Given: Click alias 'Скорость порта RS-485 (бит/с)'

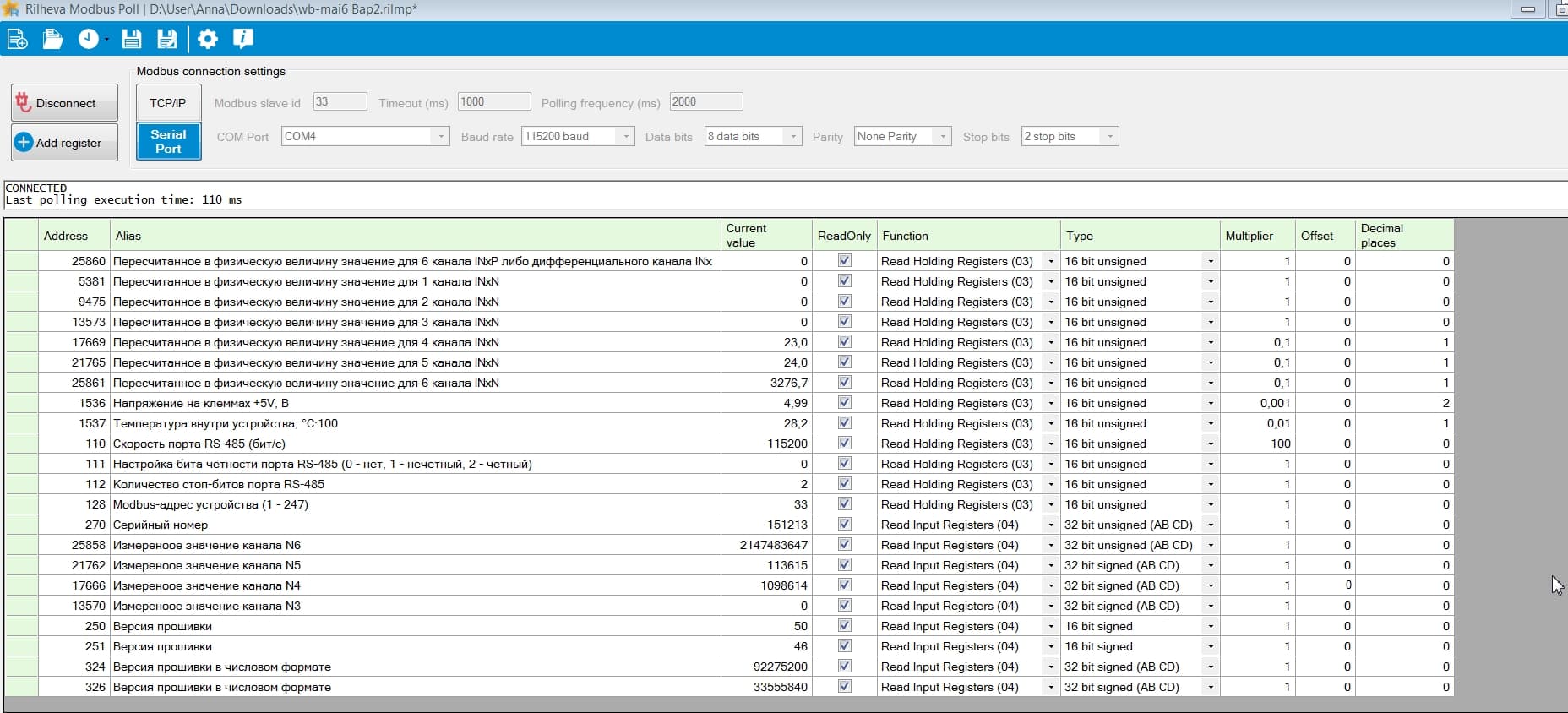Looking at the screenshot, I should point(415,444).
